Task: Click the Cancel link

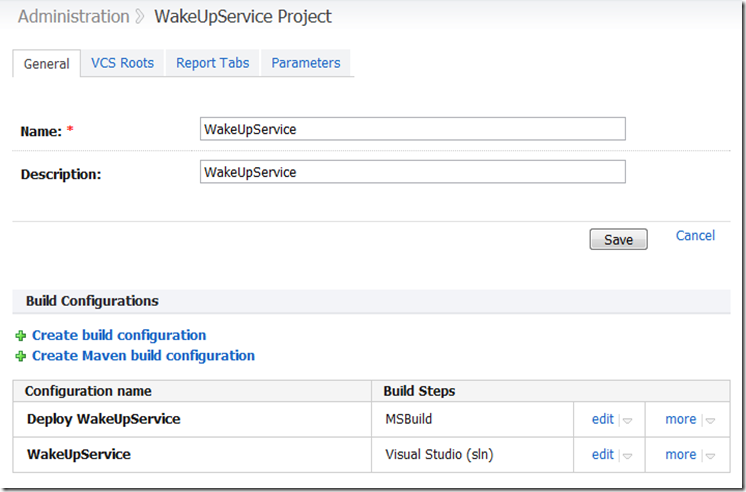Action: (x=695, y=236)
